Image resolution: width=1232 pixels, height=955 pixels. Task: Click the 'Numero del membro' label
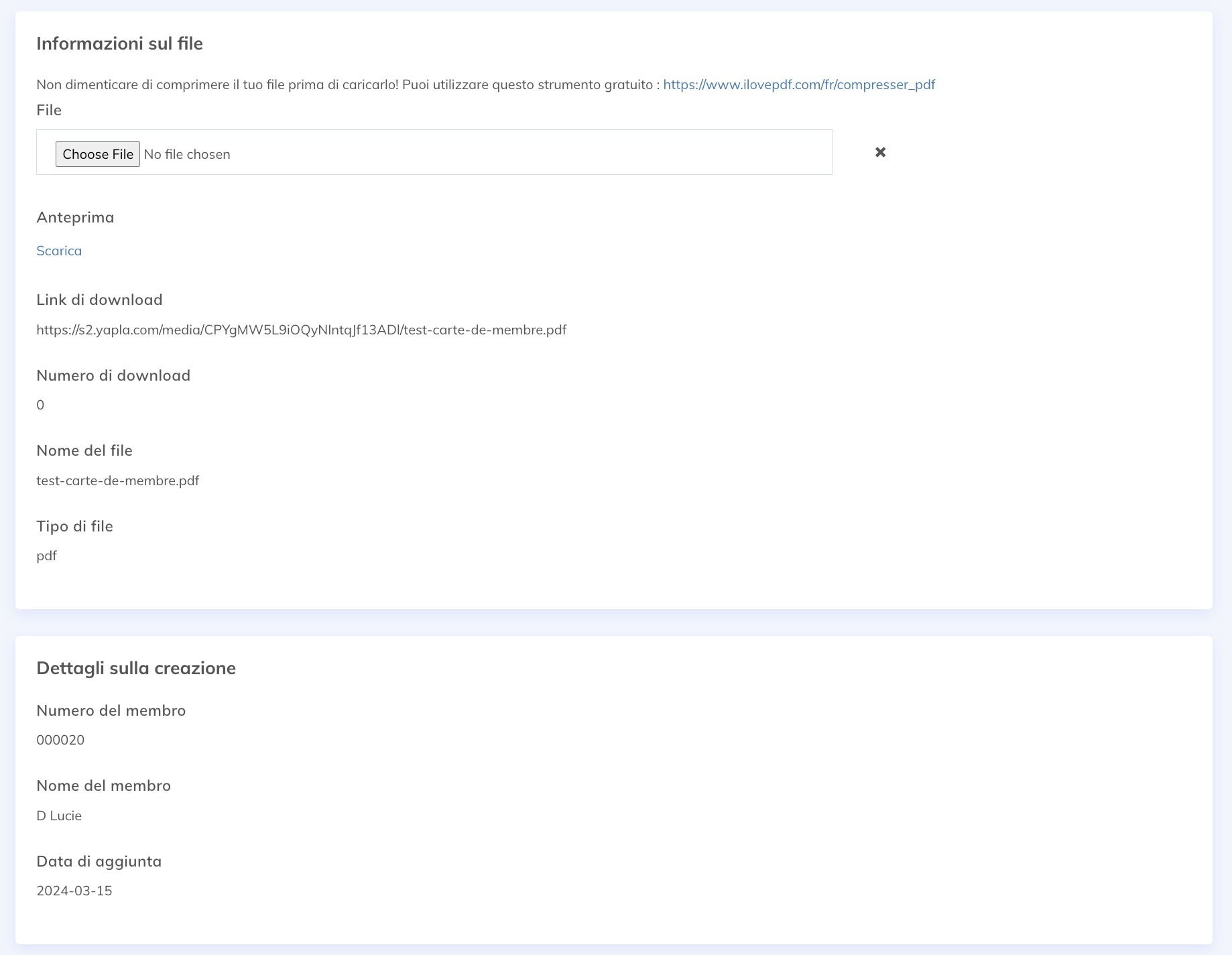111,710
